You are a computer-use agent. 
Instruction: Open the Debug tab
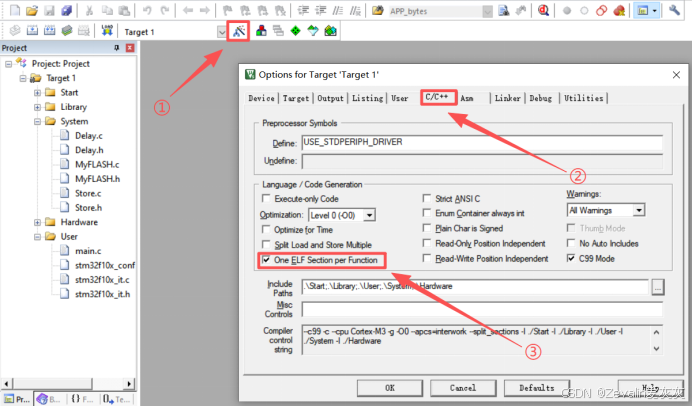coord(541,98)
